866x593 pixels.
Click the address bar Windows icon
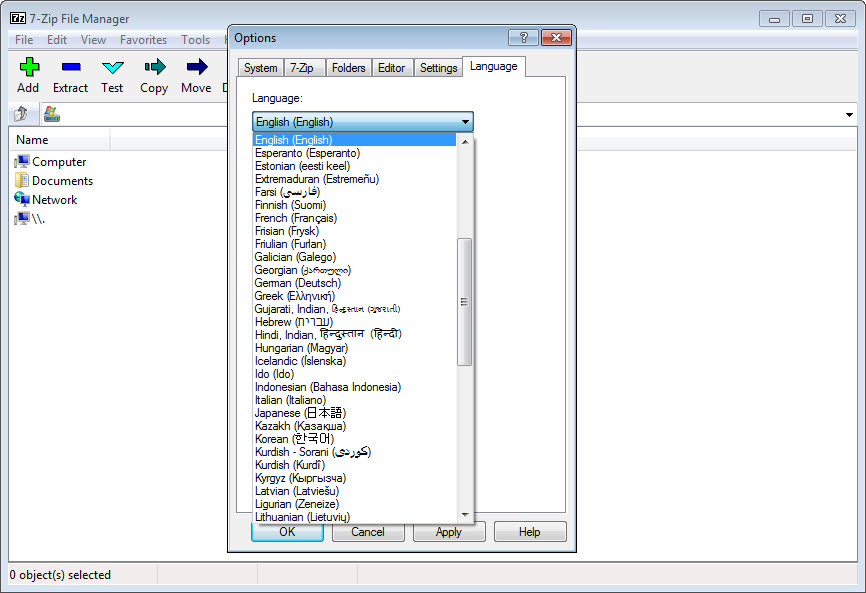52,114
